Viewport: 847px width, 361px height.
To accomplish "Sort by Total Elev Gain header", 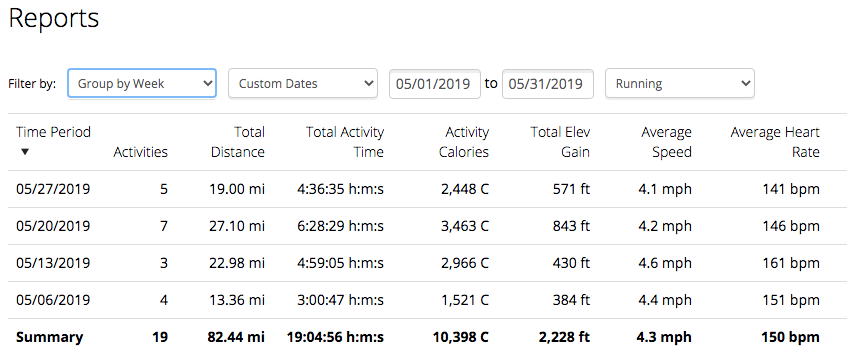I will point(560,142).
